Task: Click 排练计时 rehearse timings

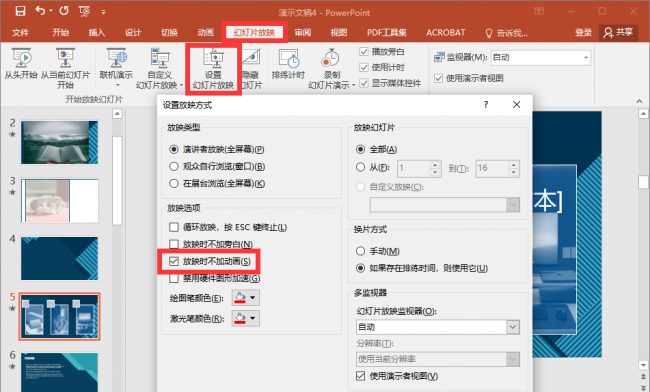Action: 288,64
